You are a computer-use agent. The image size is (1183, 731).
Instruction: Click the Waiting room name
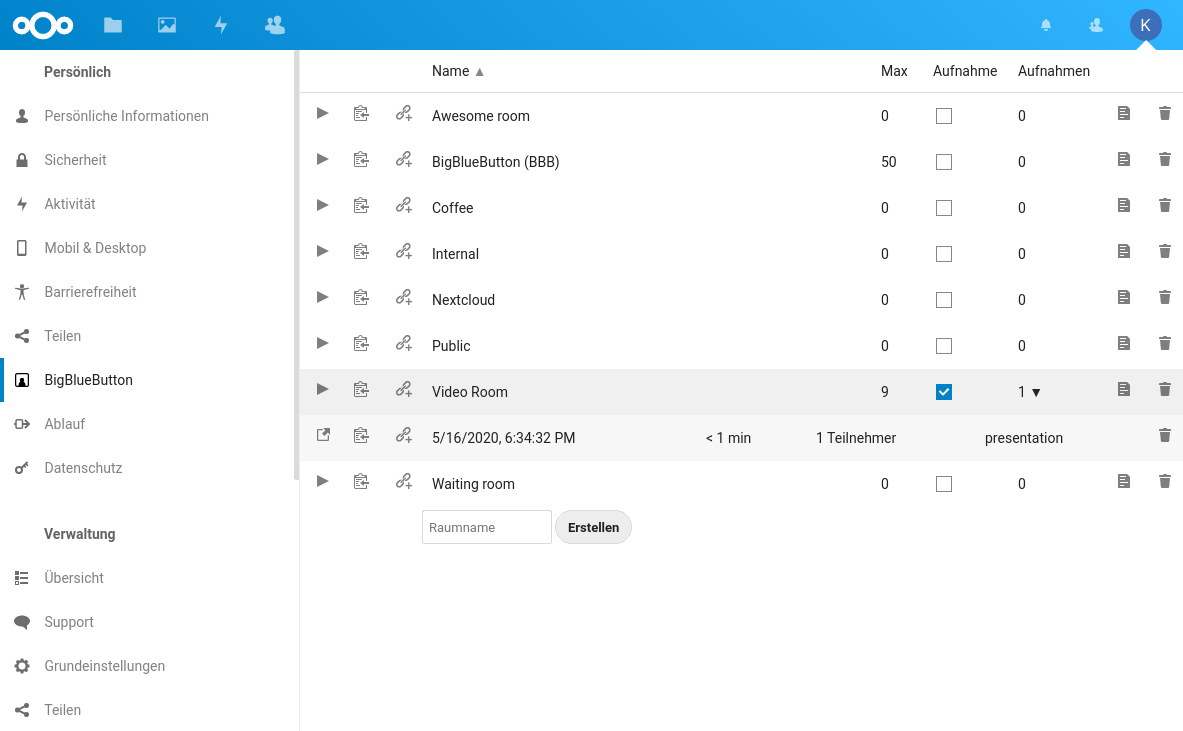[473, 484]
